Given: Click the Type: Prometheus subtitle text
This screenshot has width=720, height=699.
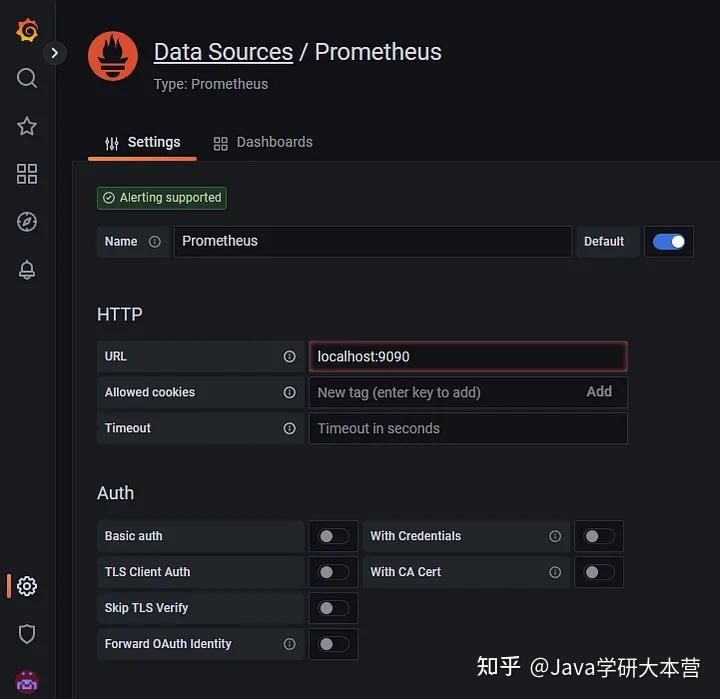Looking at the screenshot, I should 211,84.
